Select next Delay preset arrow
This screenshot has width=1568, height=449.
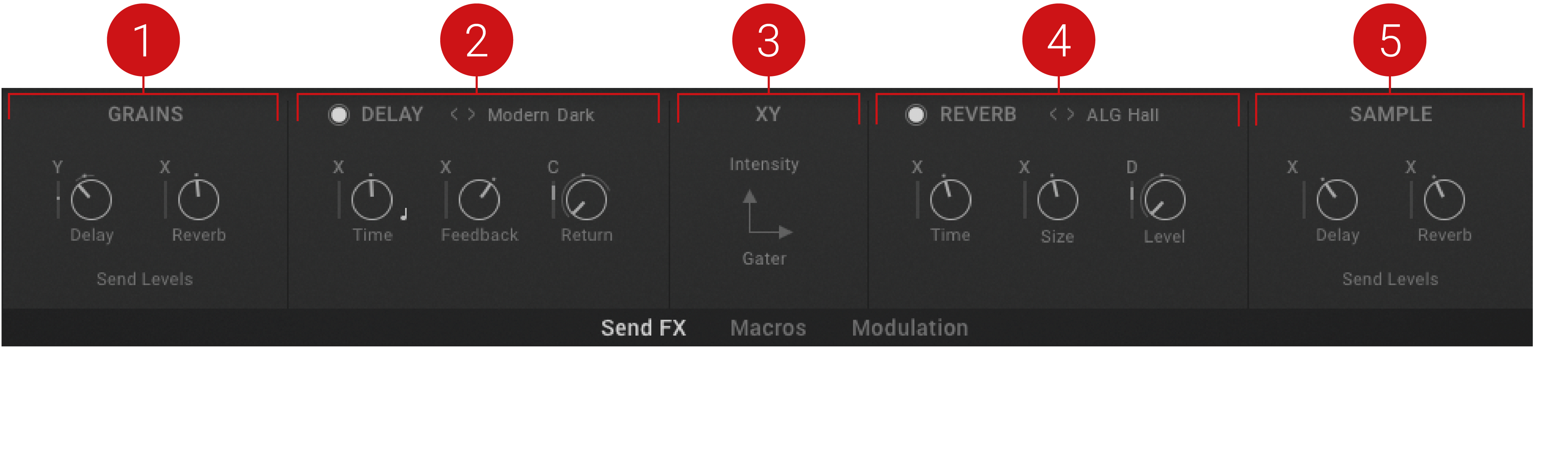click(x=471, y=114)
